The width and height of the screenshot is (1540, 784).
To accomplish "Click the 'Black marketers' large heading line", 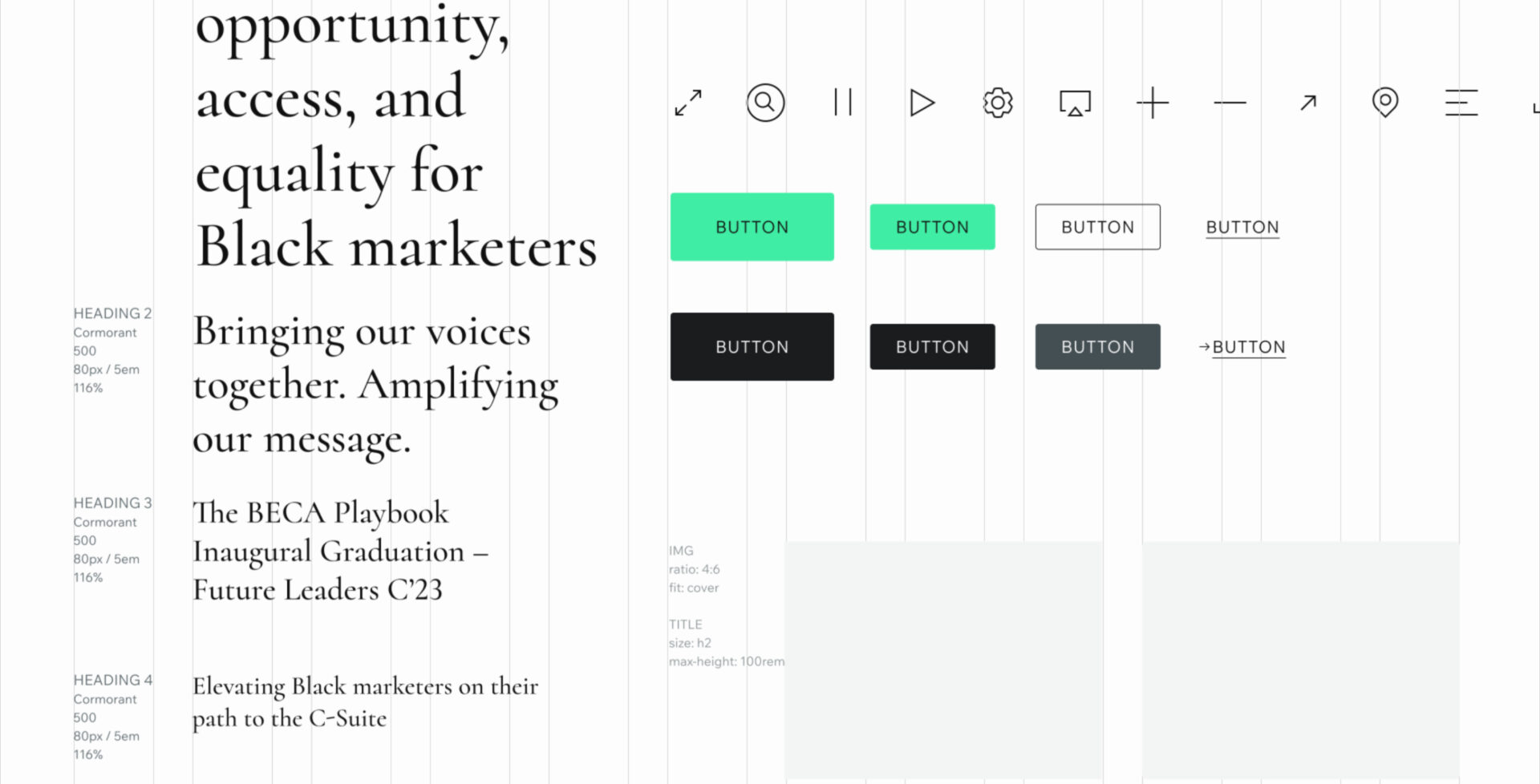I will (x=397, y=246).
